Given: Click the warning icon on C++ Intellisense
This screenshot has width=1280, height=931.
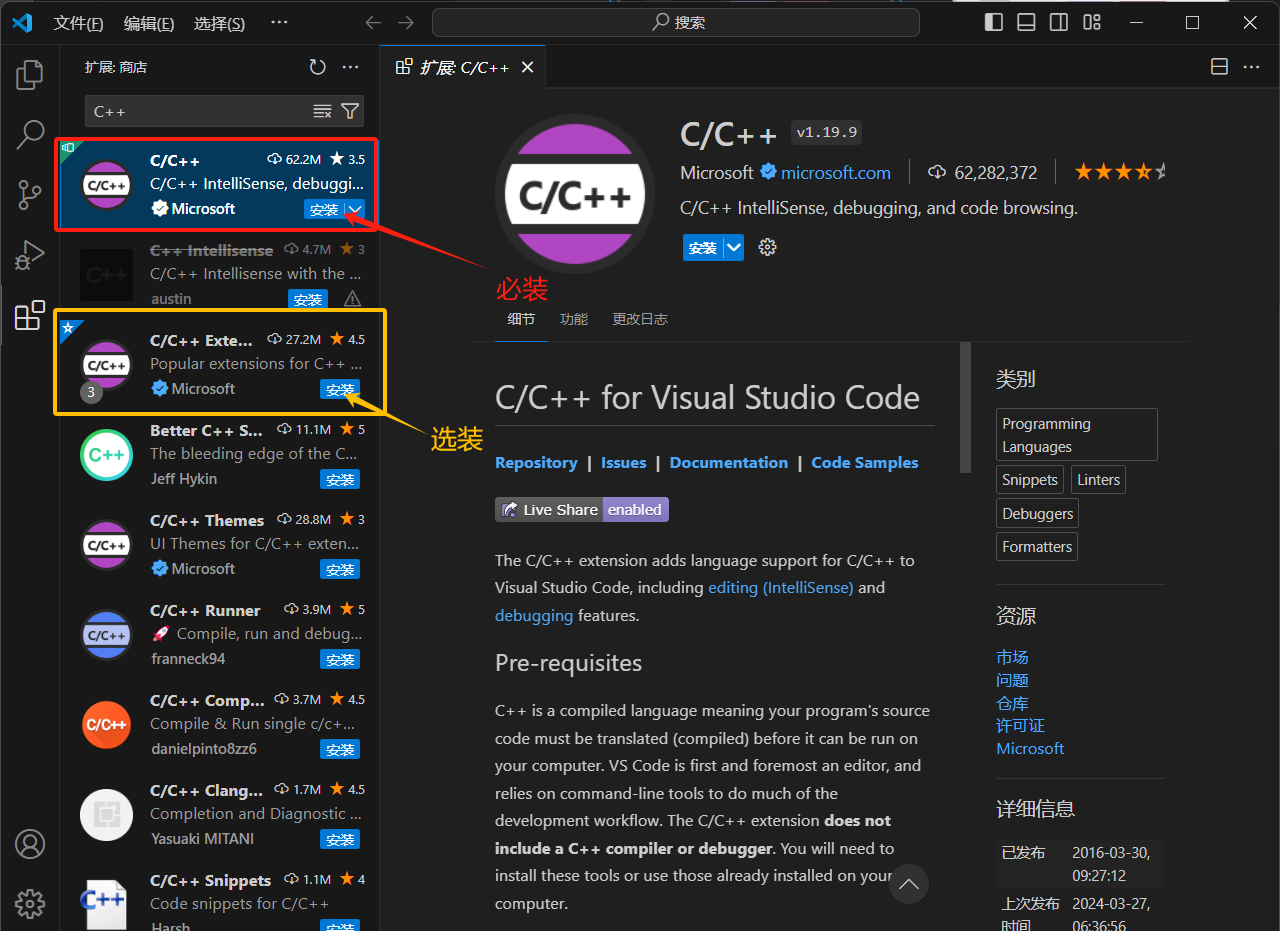Looking at the screenshot, I should tap(352, 299).
